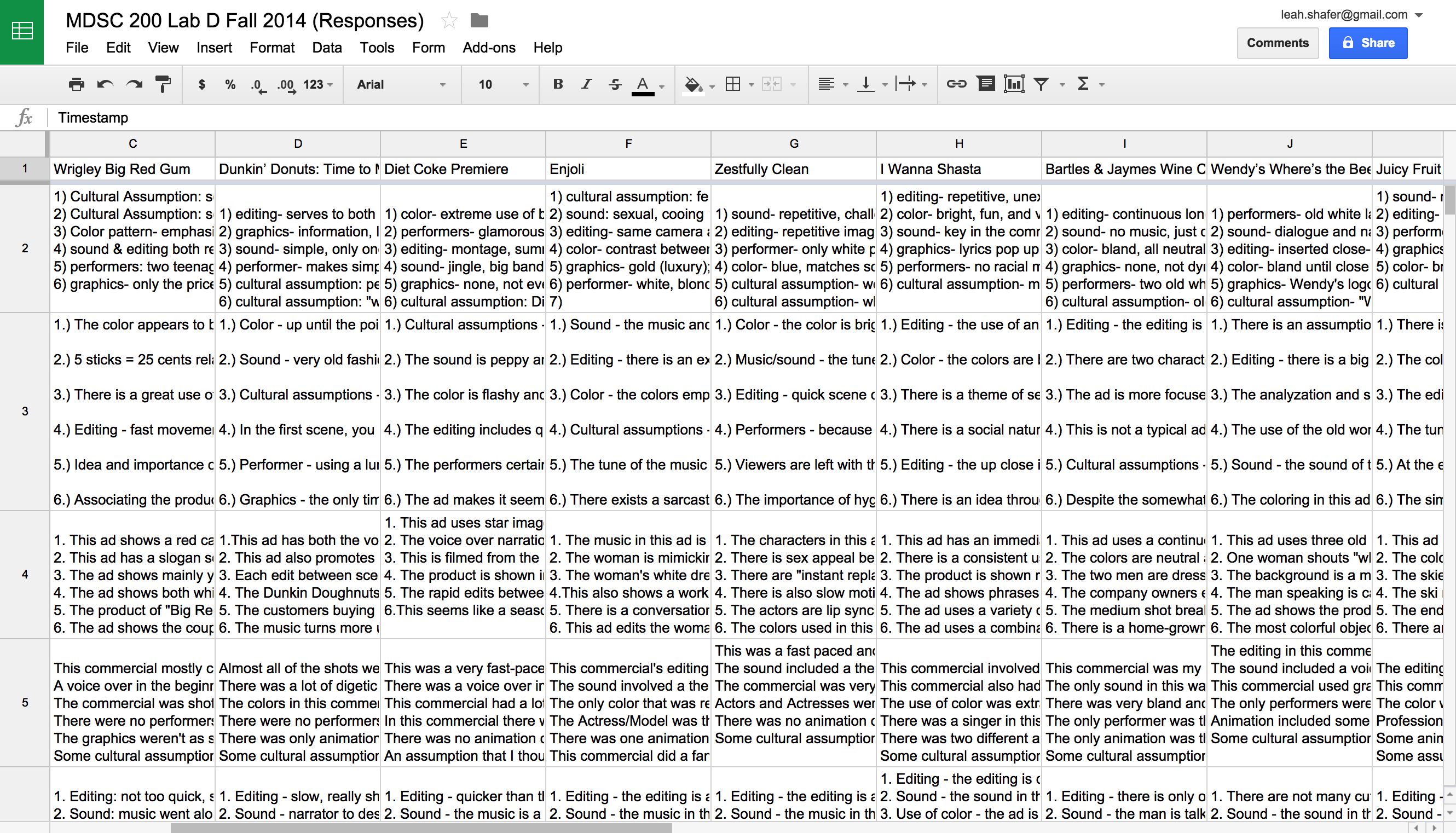Select the Paint format tool
Viewport: 1456px width, 833px height.
[x=163, y=85]
